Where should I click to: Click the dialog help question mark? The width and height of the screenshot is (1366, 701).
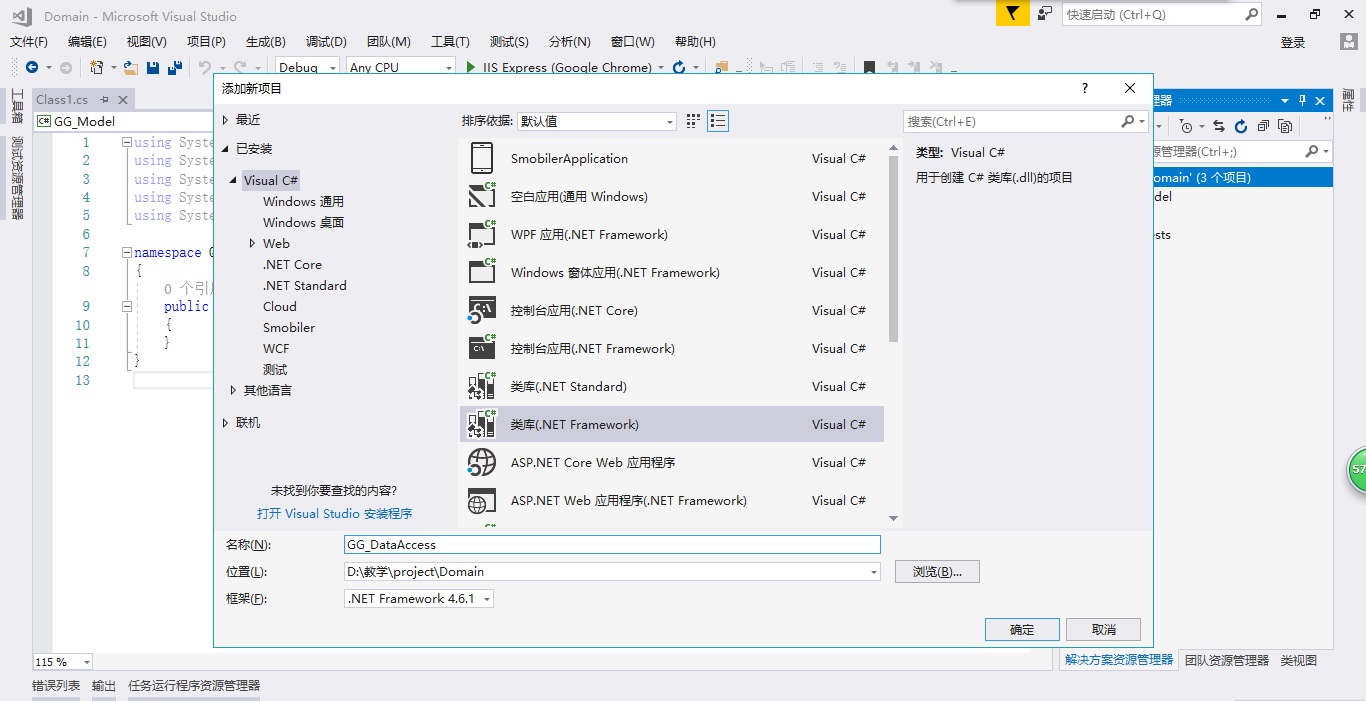(x=1085, y=88)
